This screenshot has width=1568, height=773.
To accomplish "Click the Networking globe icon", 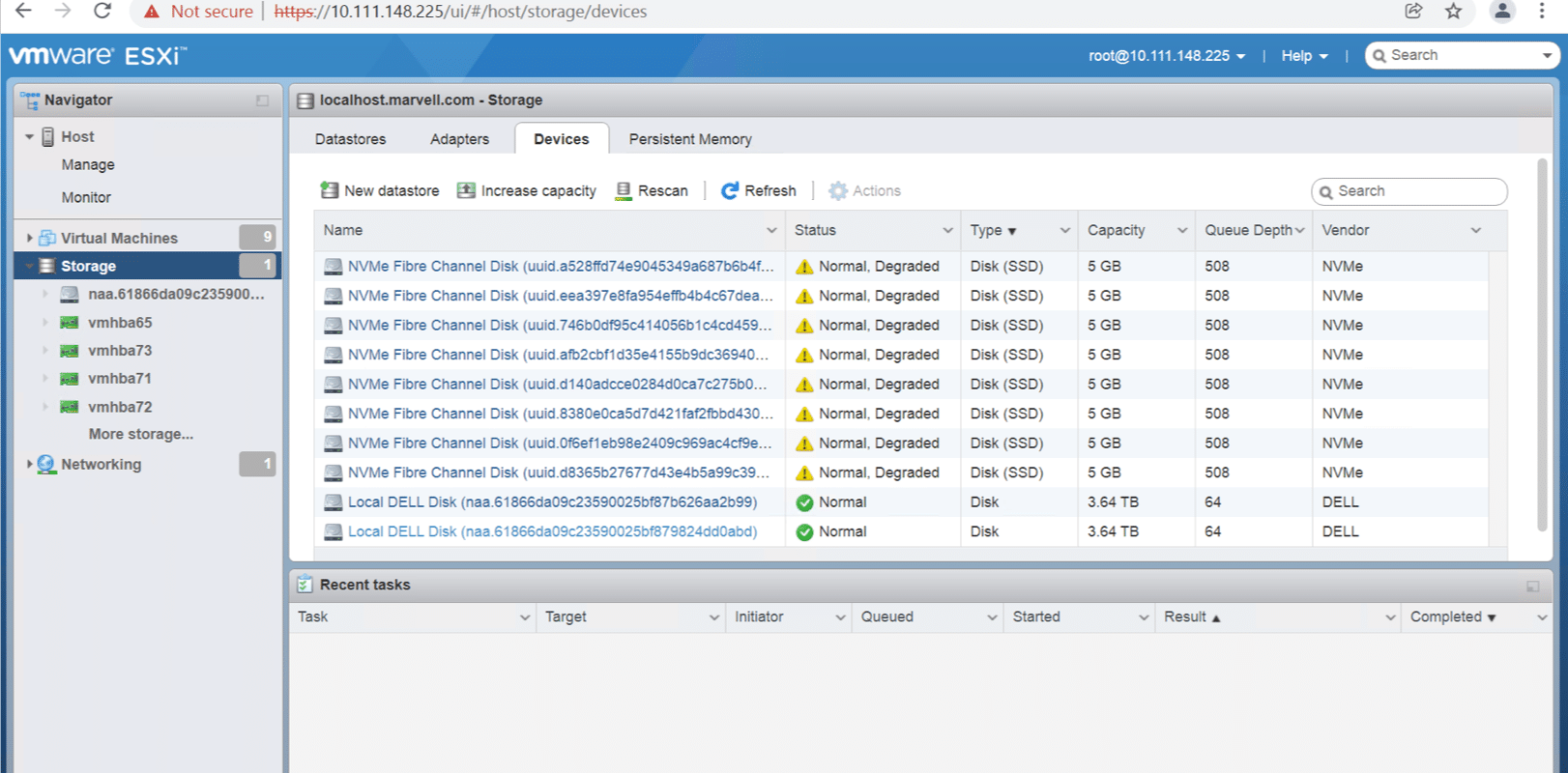I will [46, 465].
